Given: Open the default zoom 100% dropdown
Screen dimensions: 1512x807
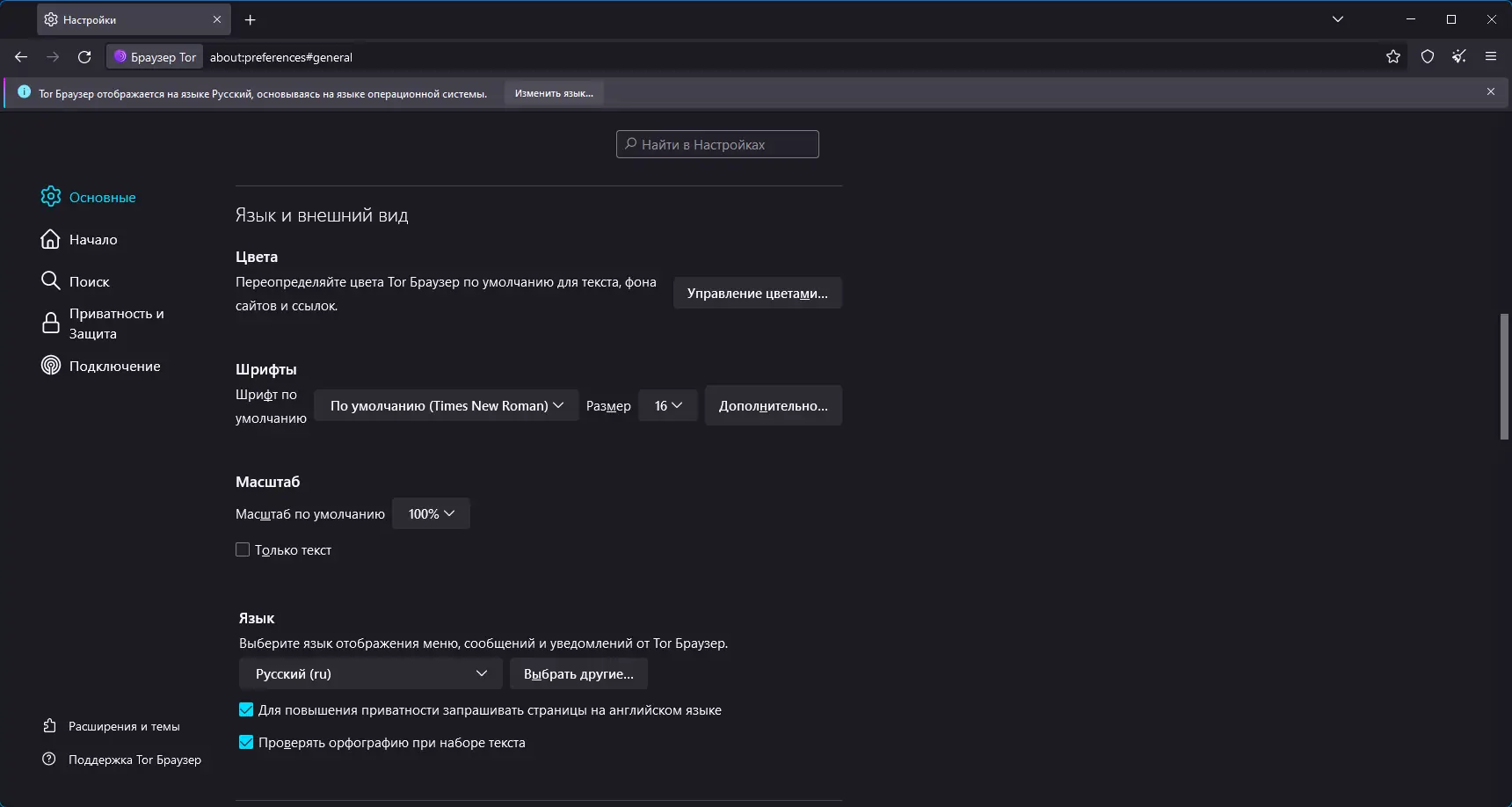Looking at the screenshot, I should 431,513.
